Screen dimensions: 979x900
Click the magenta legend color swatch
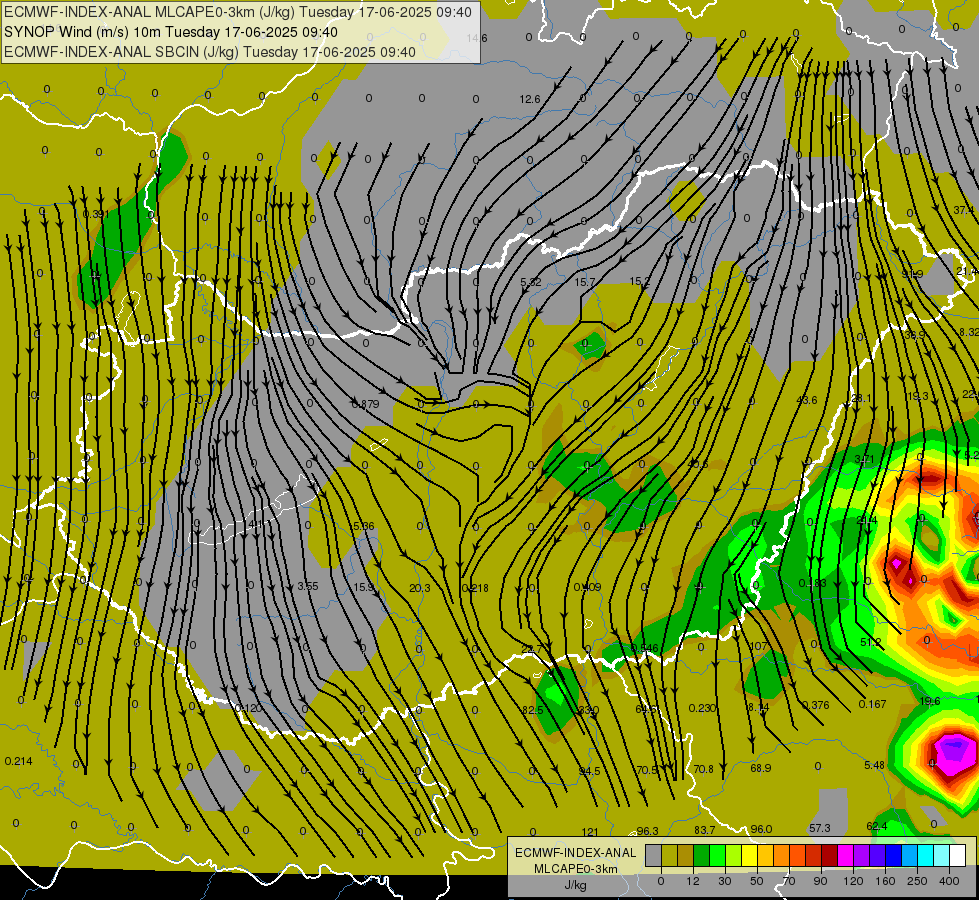tap(846, 855)
